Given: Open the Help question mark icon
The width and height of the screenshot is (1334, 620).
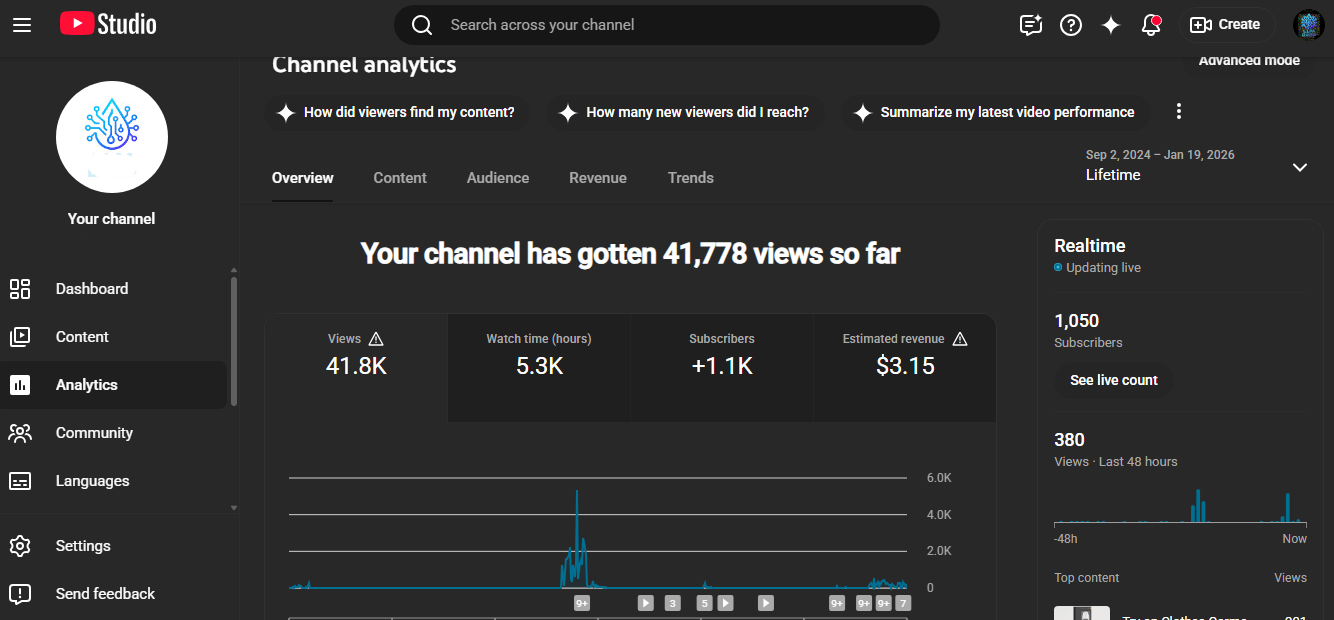Looking at the screenshot, I should [1071, 25].
